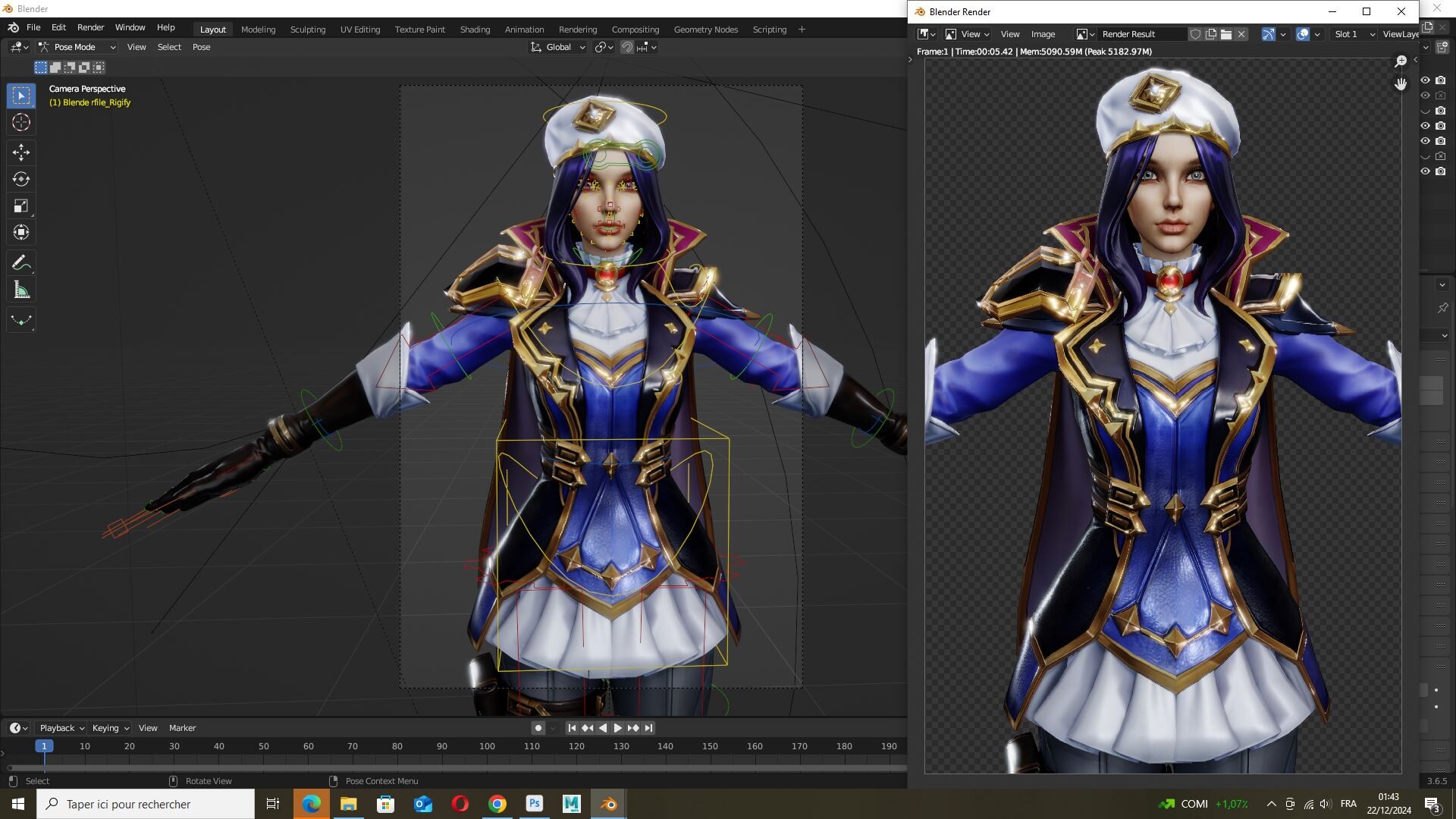Toggle overlays button in render window
The width and height of the screenshot is (1456, 819).
click(x=1303, y=34)
